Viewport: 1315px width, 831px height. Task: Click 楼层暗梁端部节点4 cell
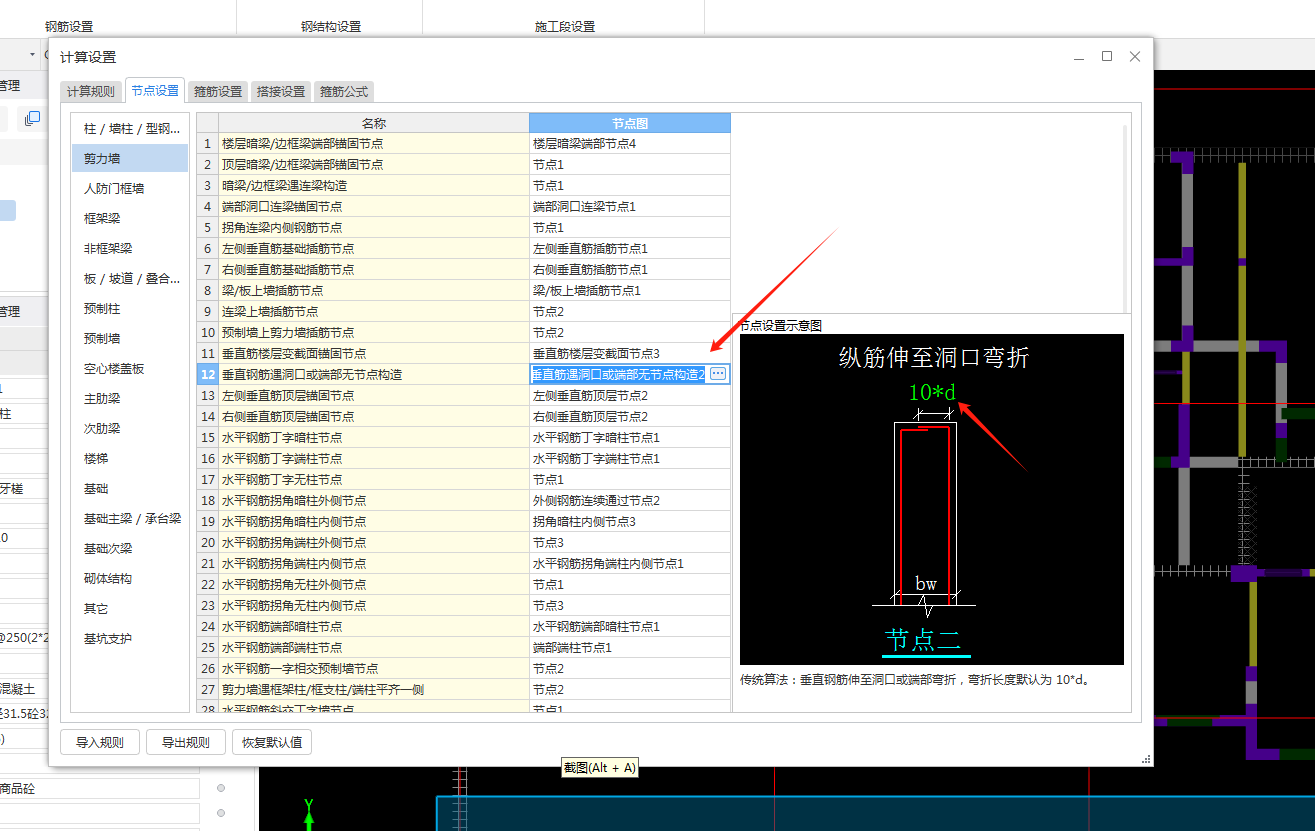click(x=630, y=144)
